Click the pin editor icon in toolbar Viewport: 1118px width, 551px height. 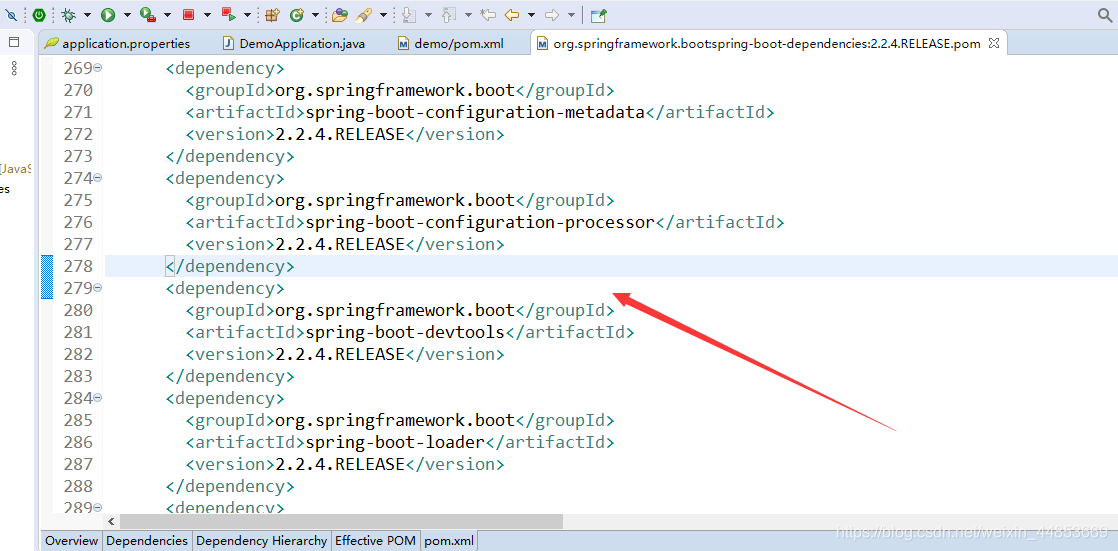[x=599, y=14]
